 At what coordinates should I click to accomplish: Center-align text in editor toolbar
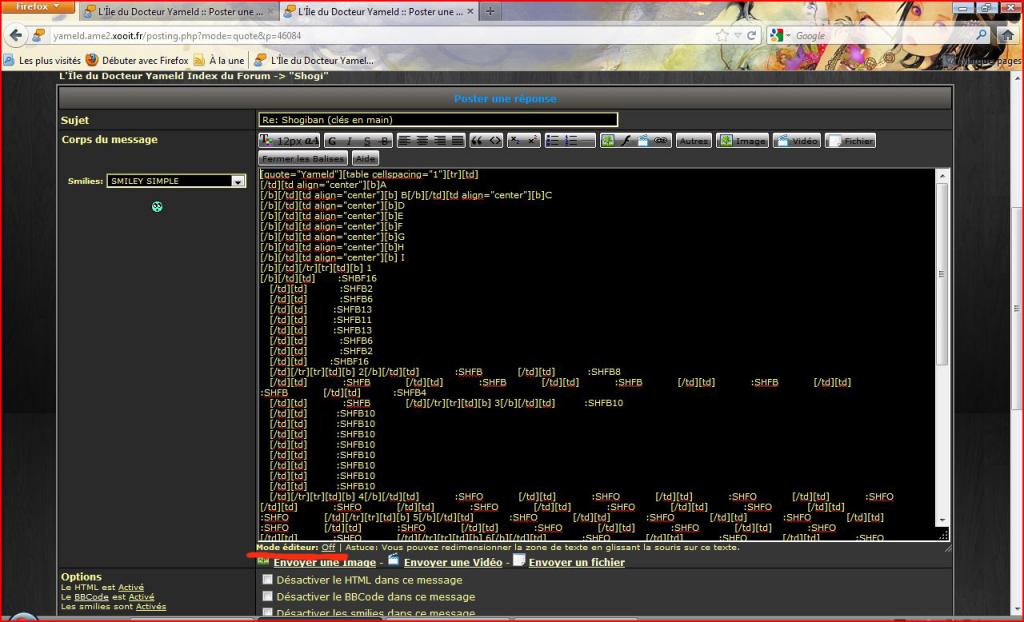coord(423,140)
